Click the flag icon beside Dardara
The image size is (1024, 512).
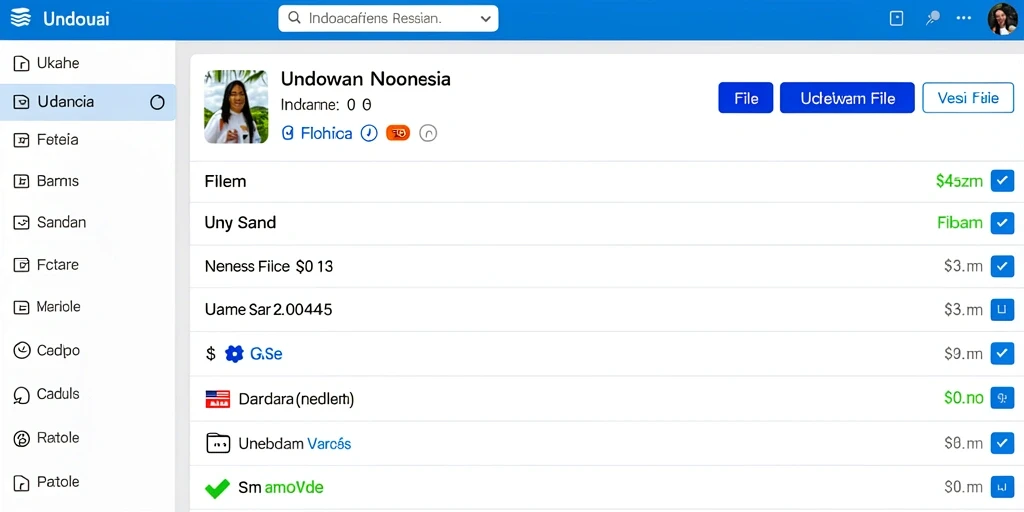[217, 399]
